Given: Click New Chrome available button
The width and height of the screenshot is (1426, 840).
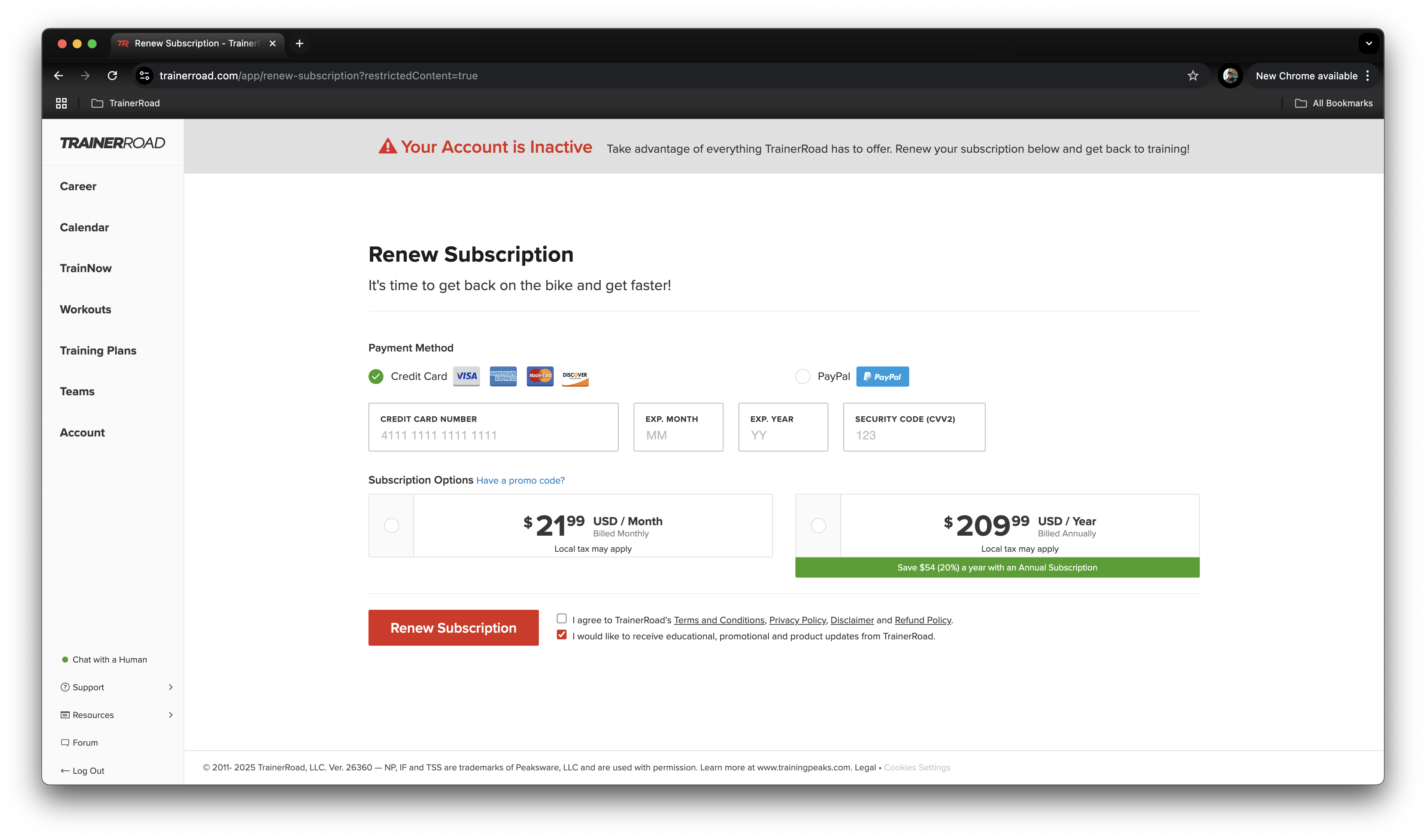Looking at the screenshot, I should 1306,75.
